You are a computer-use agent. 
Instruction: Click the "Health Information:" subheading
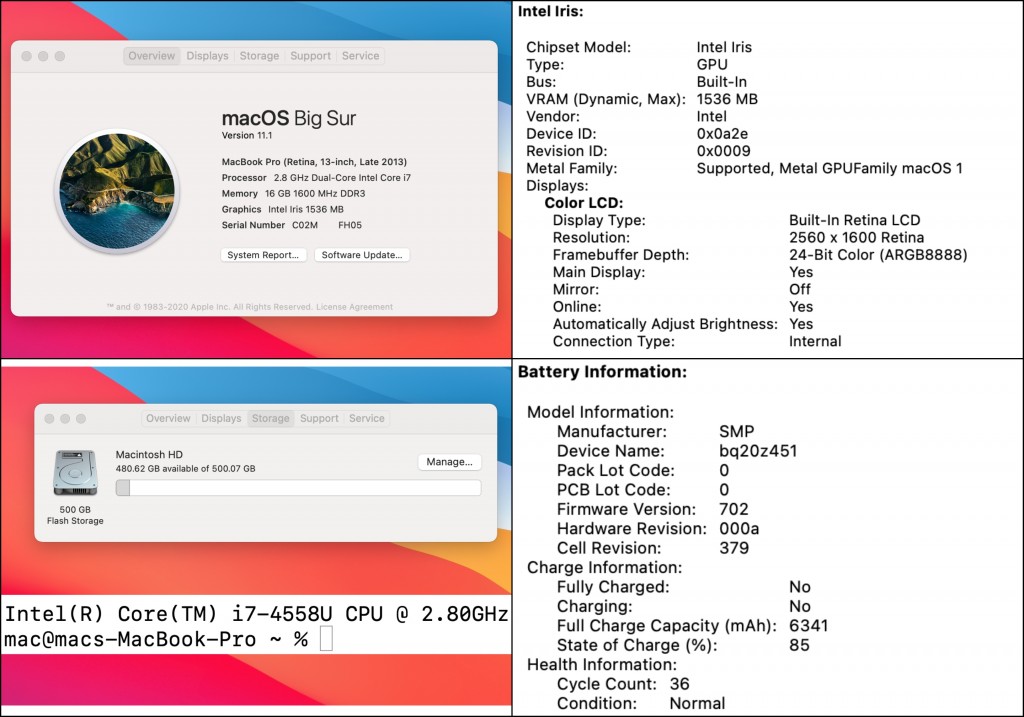(x=601, y=664)
